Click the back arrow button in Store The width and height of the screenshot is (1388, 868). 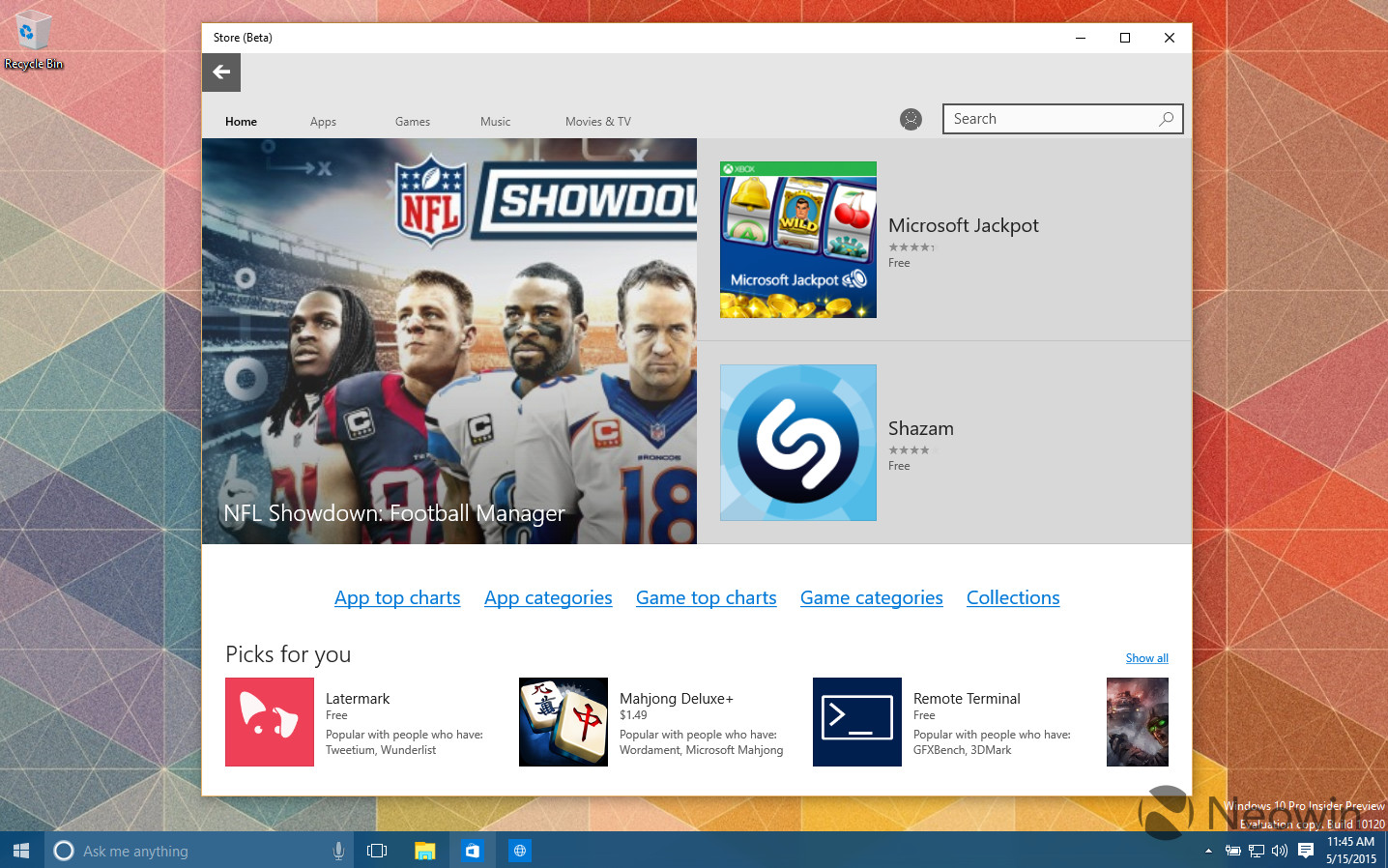point(221,72)
